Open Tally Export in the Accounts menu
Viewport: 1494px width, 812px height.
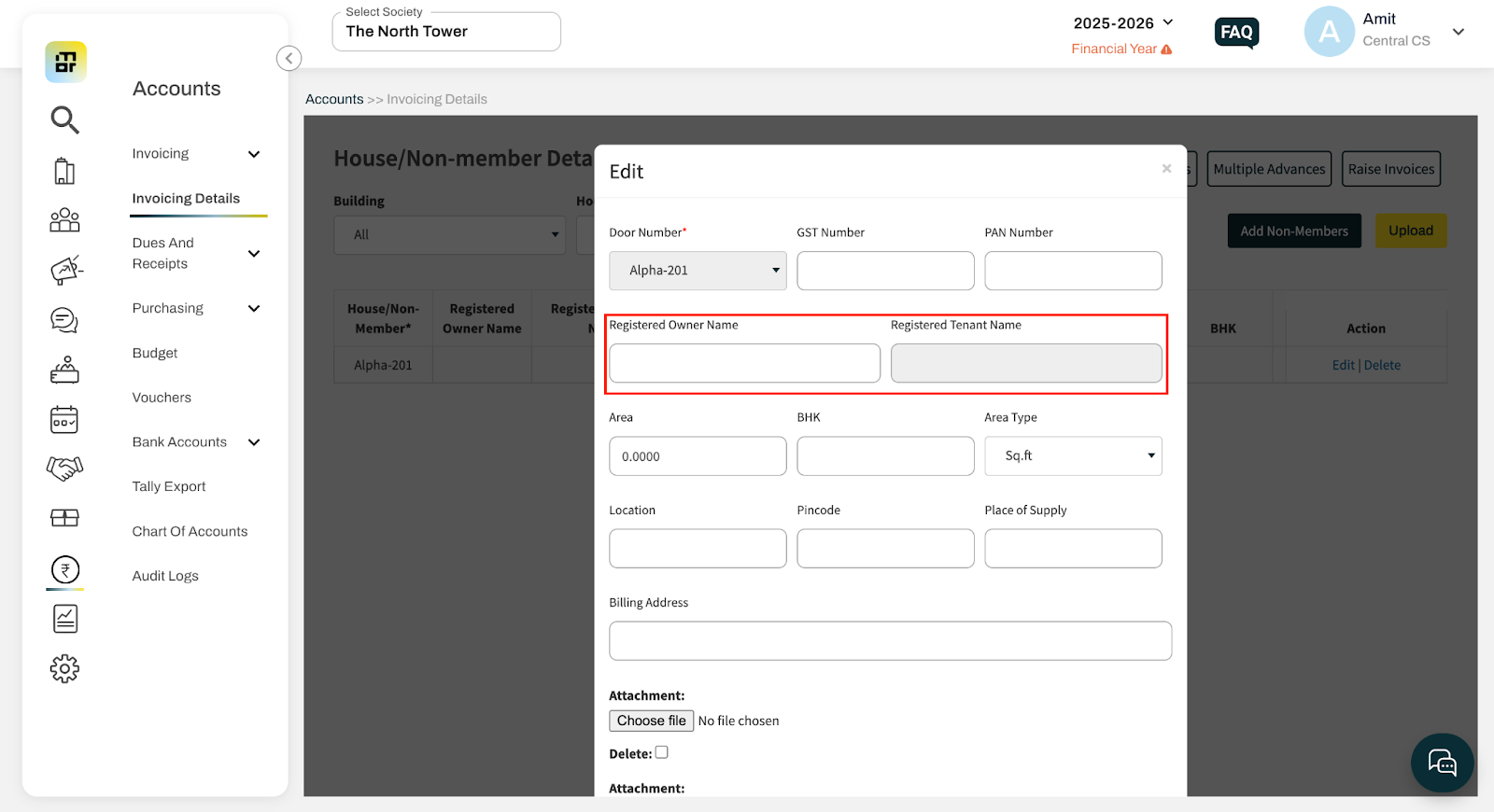click(169, 486)
